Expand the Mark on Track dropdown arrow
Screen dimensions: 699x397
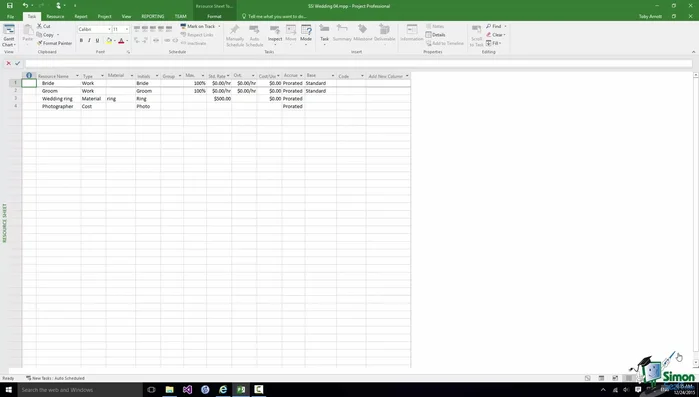point(219,26)
